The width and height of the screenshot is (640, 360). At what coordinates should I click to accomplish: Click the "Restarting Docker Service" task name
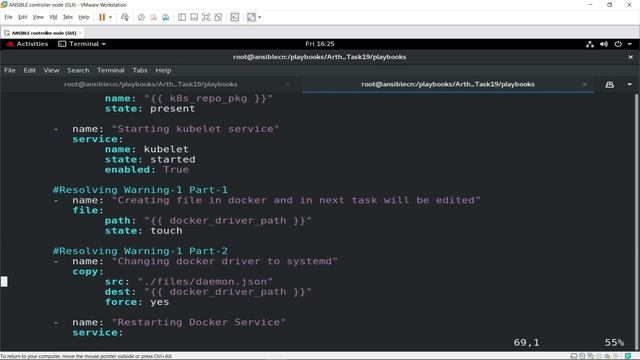point(198,322)
